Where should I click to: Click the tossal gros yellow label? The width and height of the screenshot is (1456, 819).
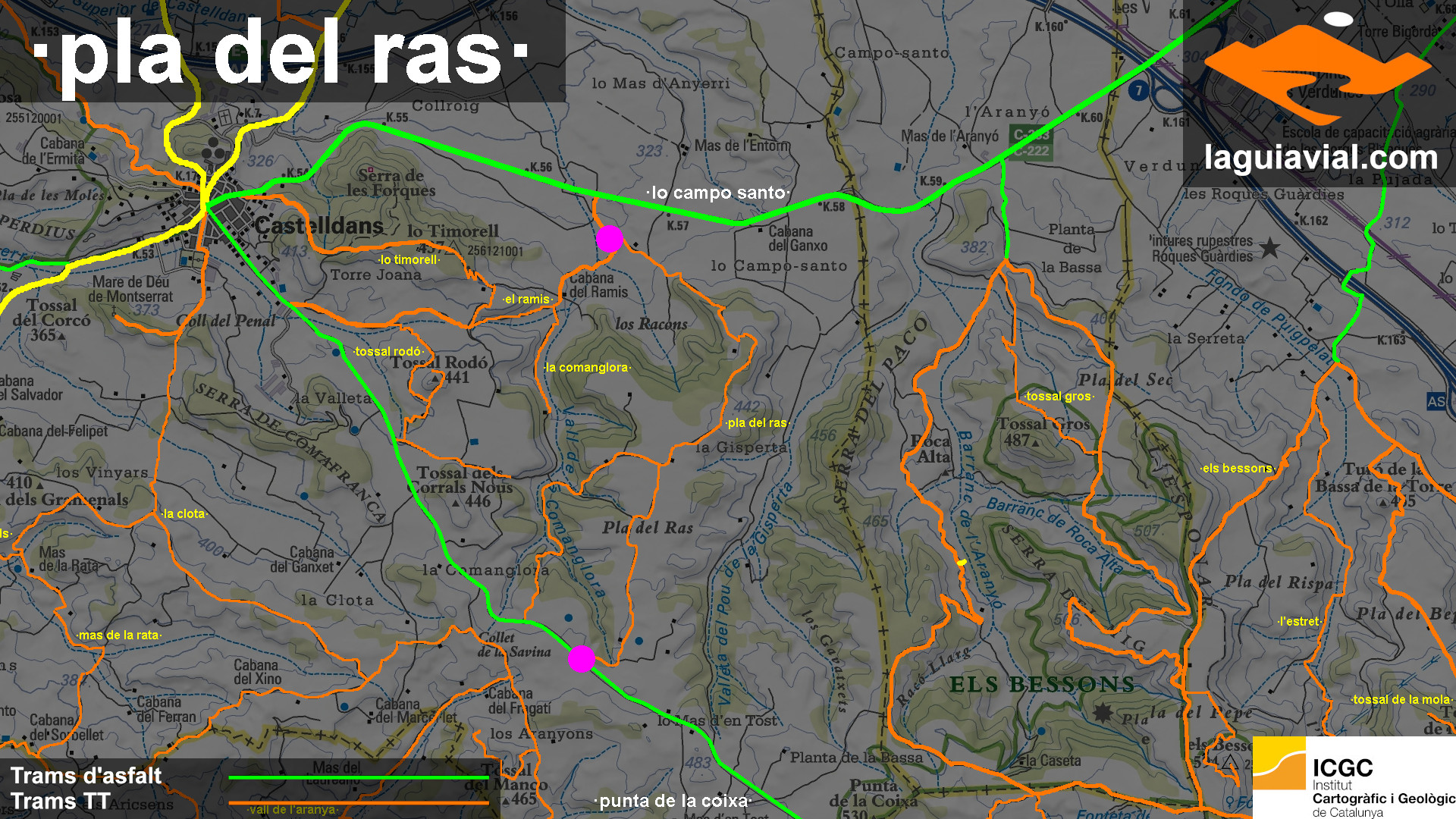[x=1059, y=396]
